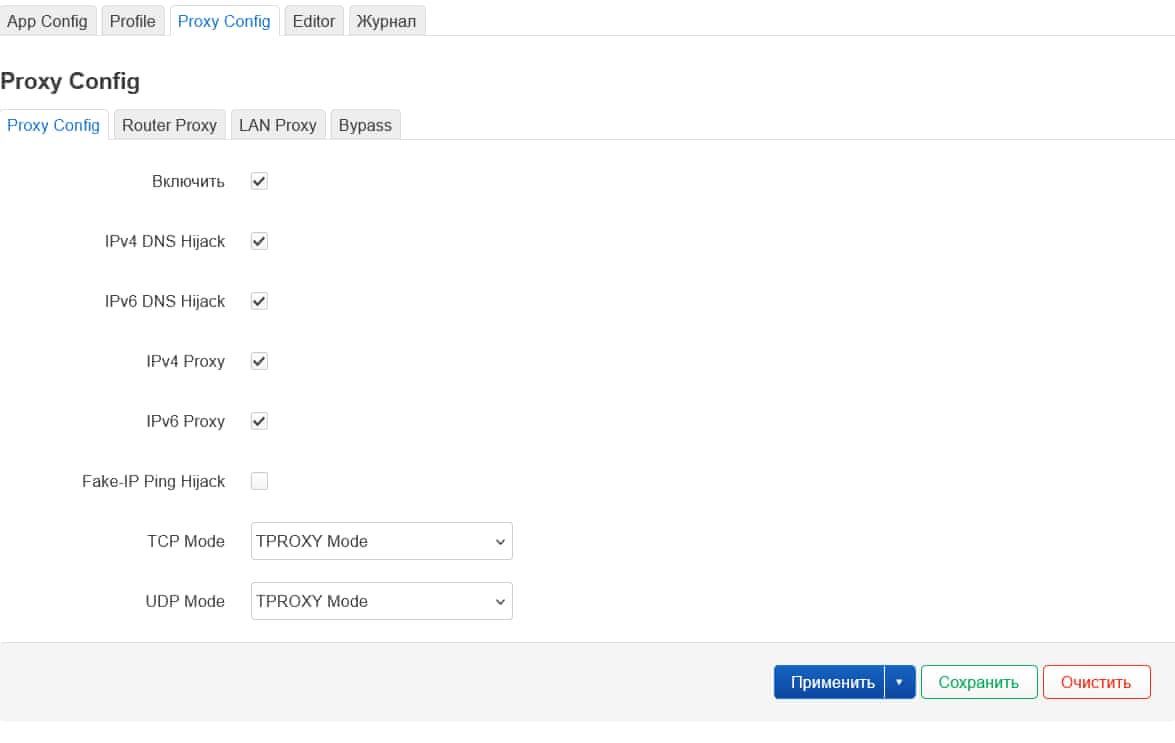Go to the Журнал tab
This screenshot has width=1175, height=743.
point(386,21)
